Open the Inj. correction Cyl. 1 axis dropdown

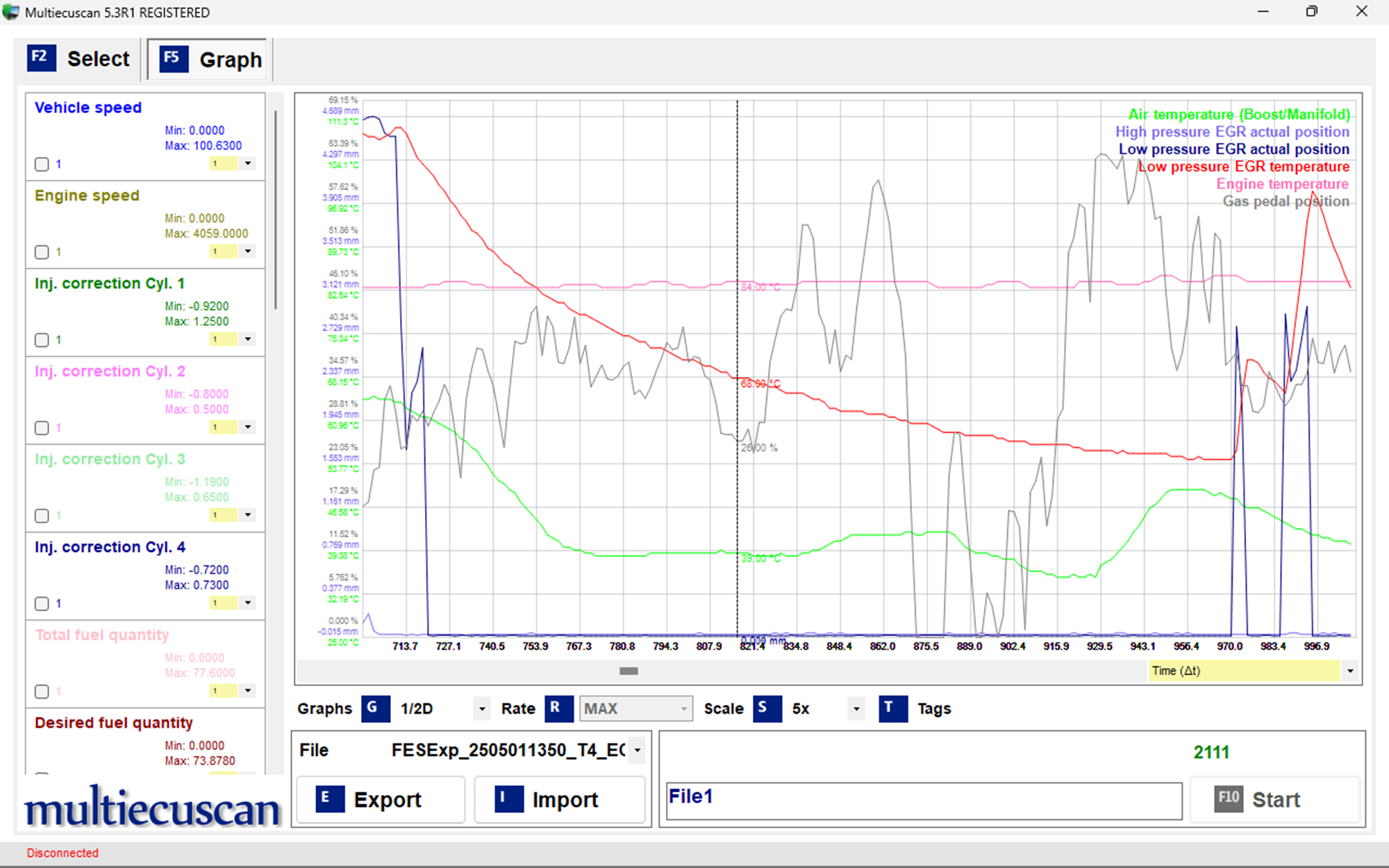(x=248, y=339)
